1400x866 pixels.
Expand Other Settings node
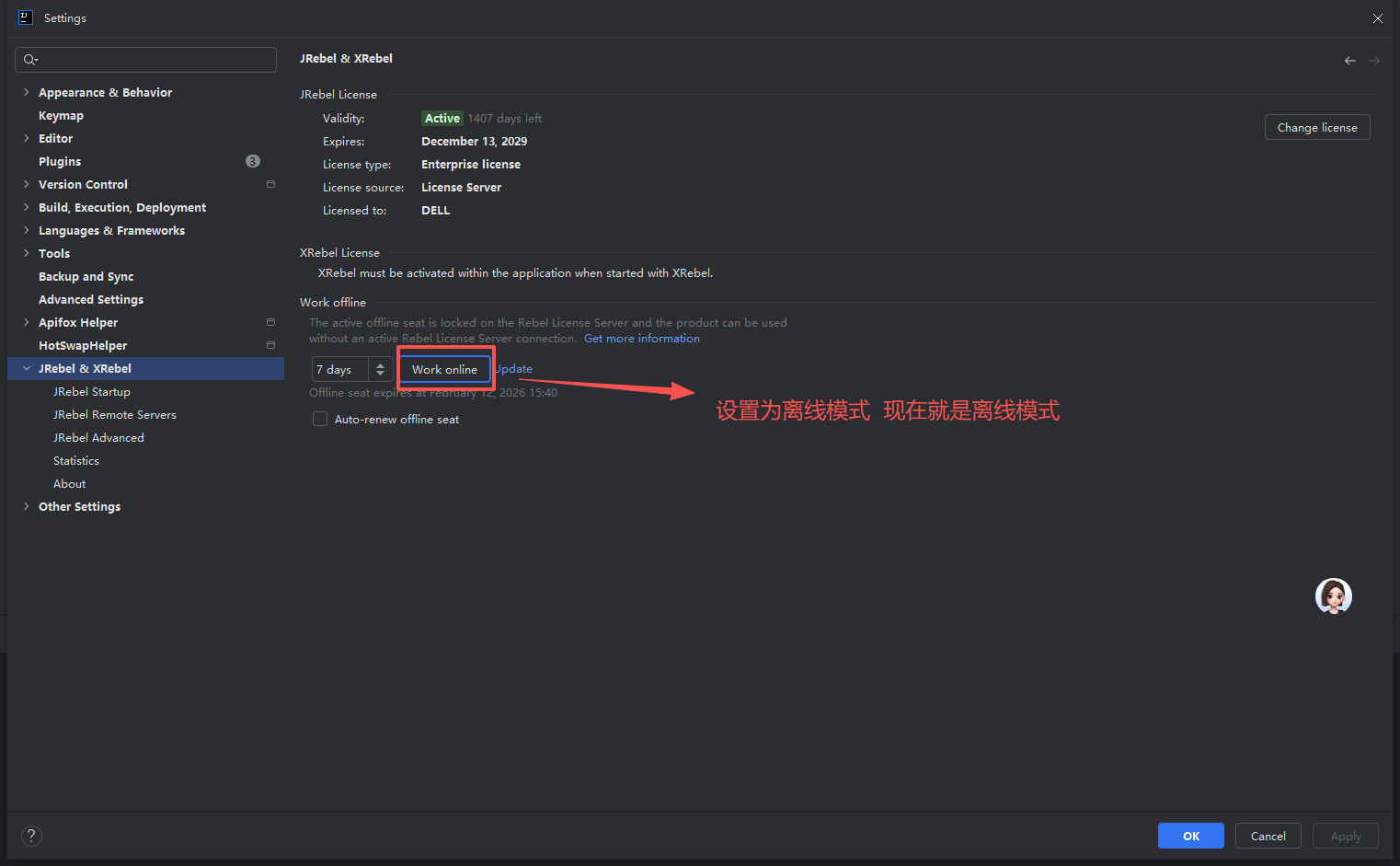[27, 506]
